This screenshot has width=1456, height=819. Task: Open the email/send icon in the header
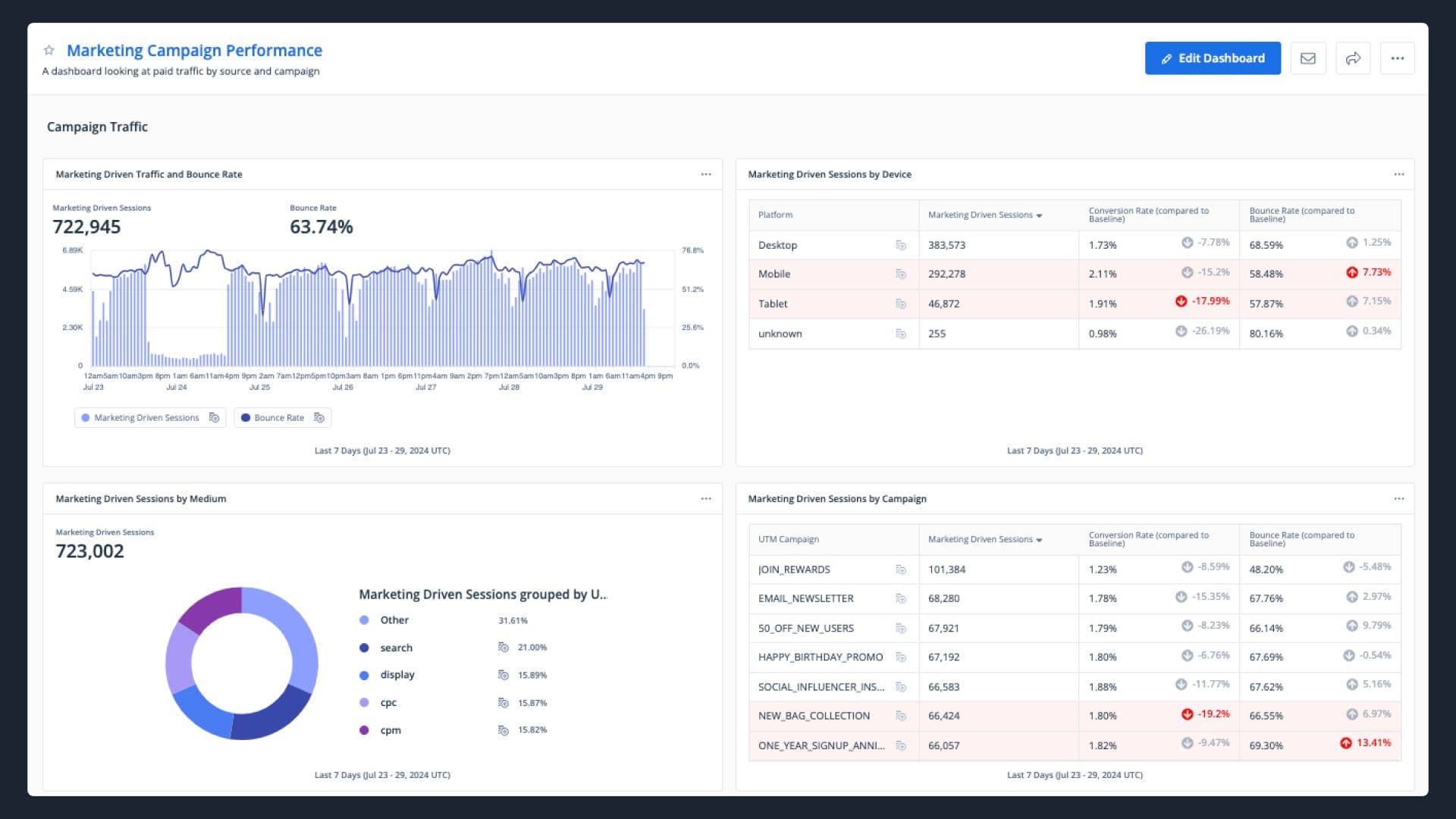click(1308, 58)
